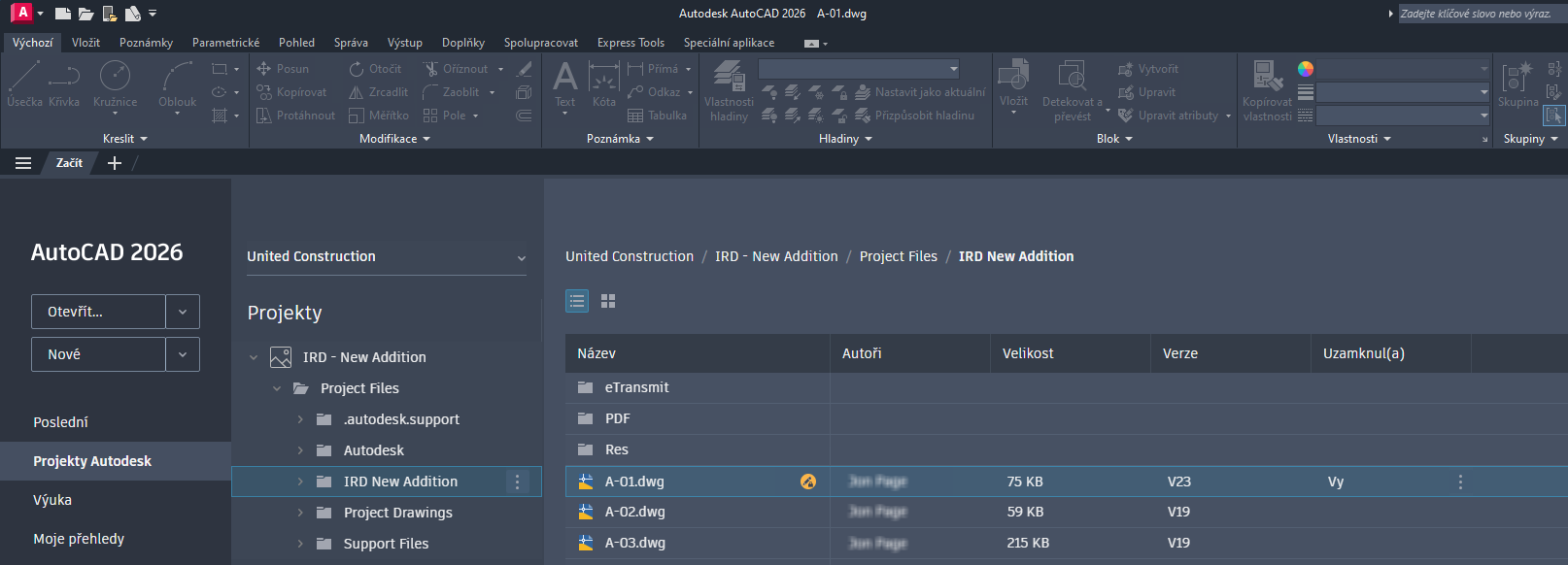Select the Kóta dimension tool
This screenshot has height=565, width=1568.
(603, 83)
